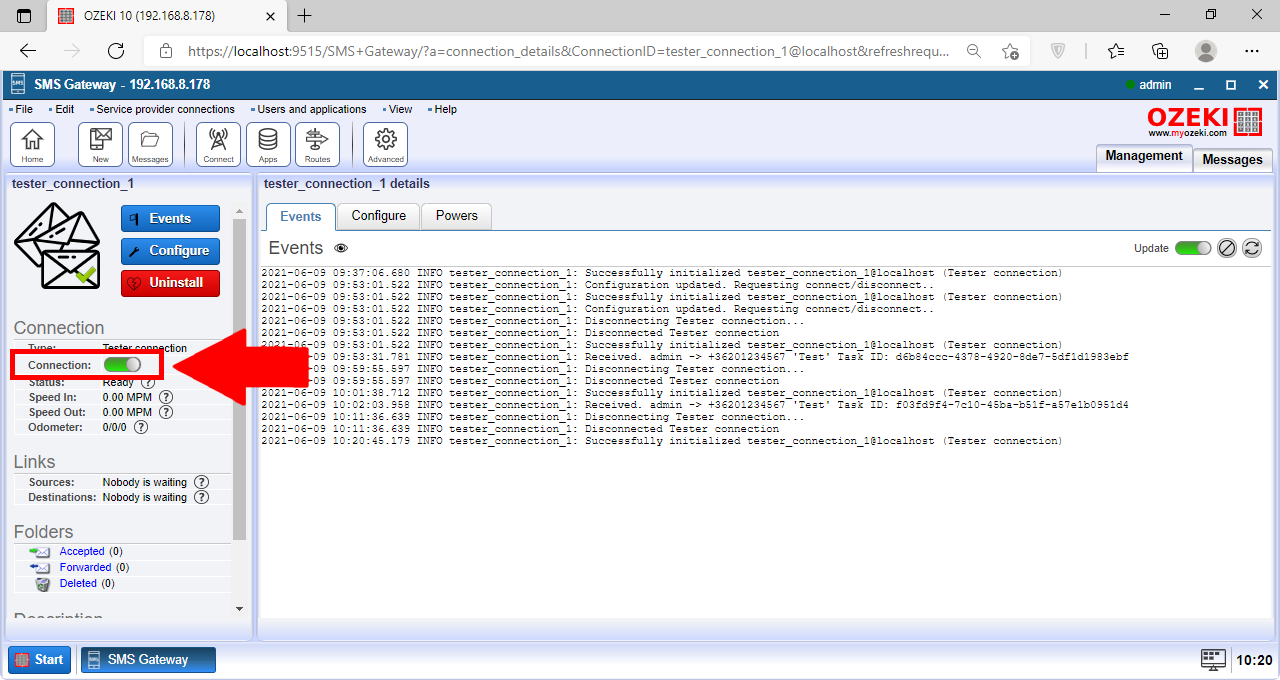
Task: Click the admin user label
Action: pyautogui.click(x=1155, y=85)
